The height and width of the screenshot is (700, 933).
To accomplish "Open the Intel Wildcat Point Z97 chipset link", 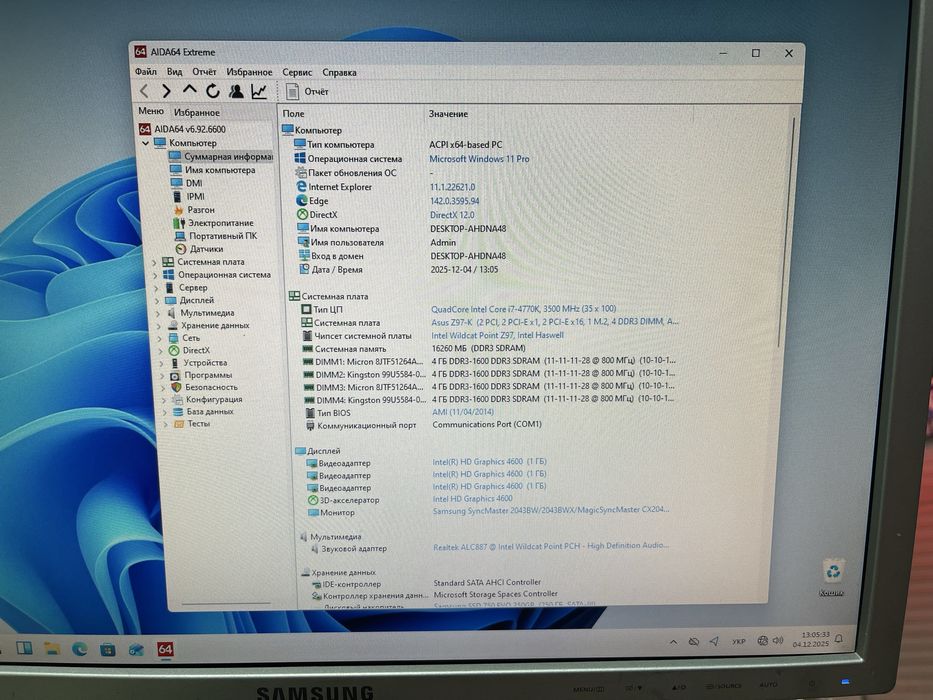I will click(497, 335).
